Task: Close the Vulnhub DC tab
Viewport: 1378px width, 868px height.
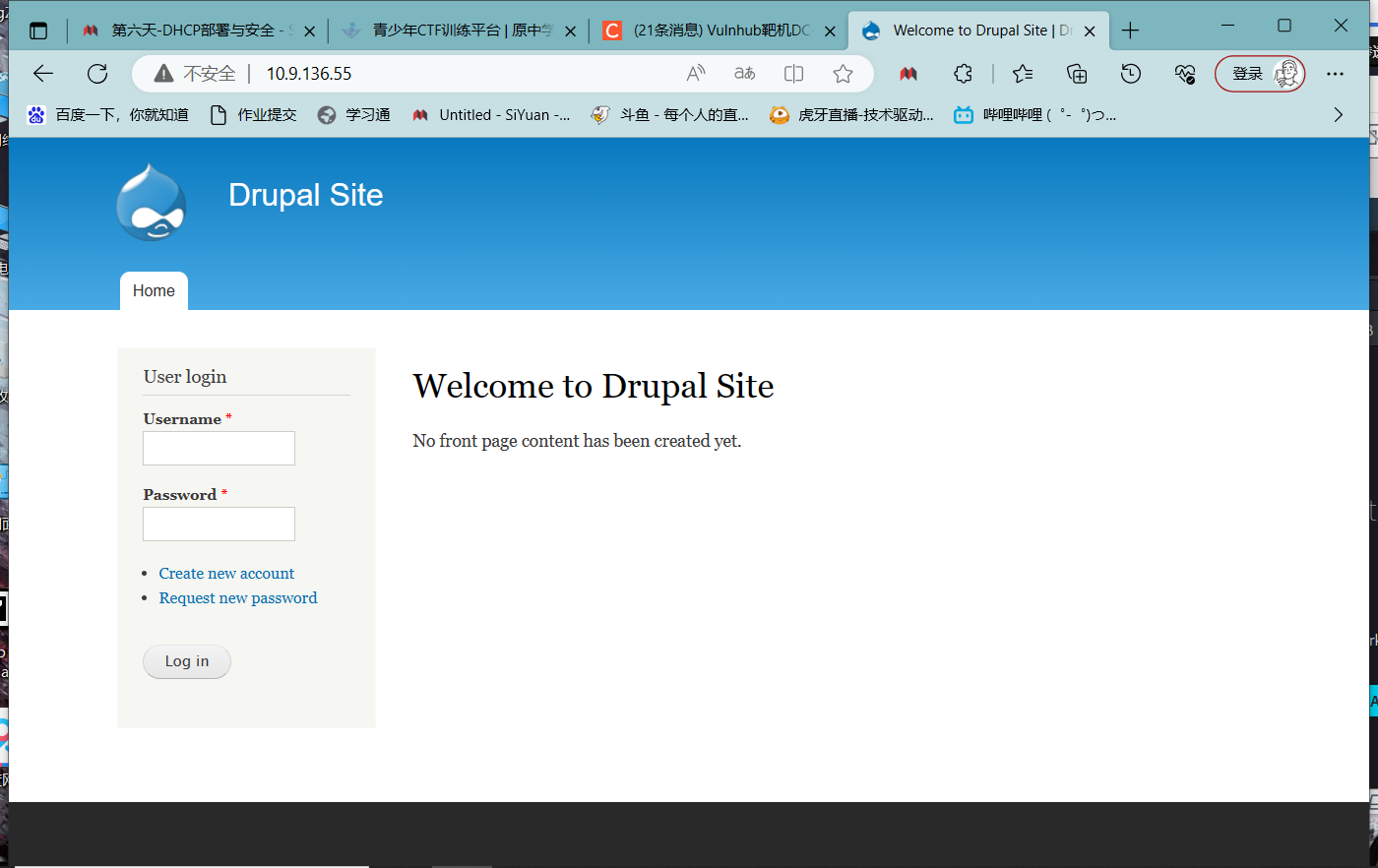Action: [830, 31]
